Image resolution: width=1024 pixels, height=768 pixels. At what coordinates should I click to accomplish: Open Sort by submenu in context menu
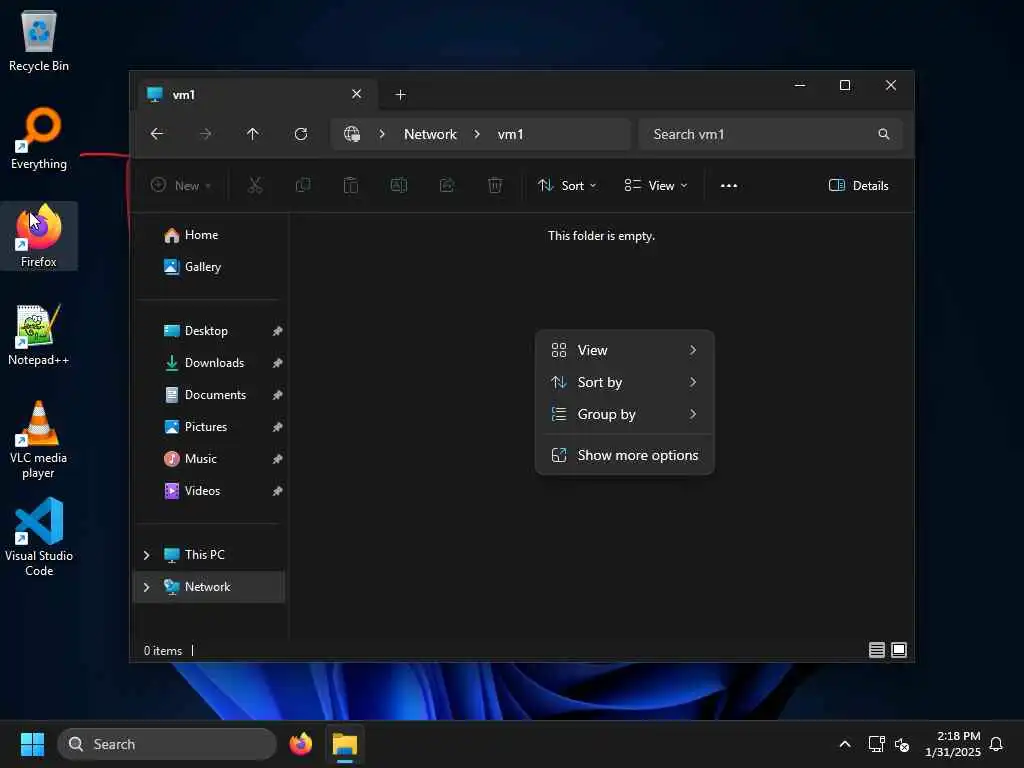click(624, 382)
